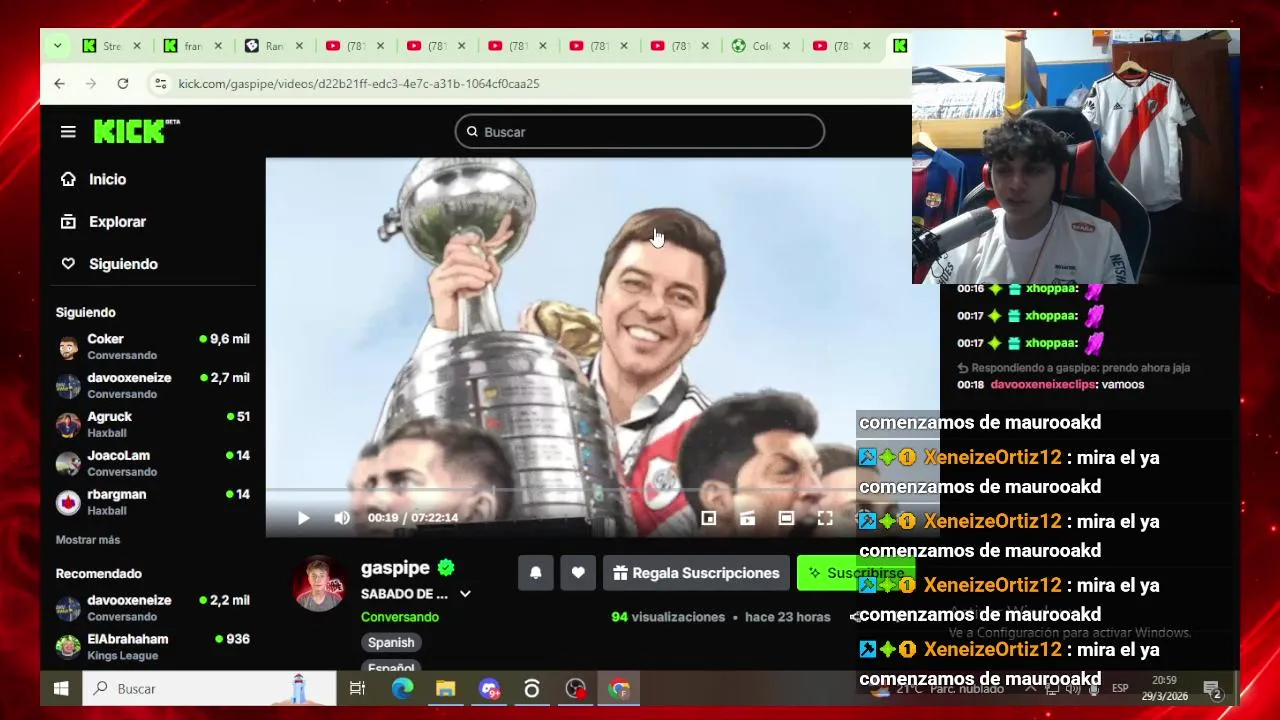Click the verified badge next to gaspipe

[446, 568]
